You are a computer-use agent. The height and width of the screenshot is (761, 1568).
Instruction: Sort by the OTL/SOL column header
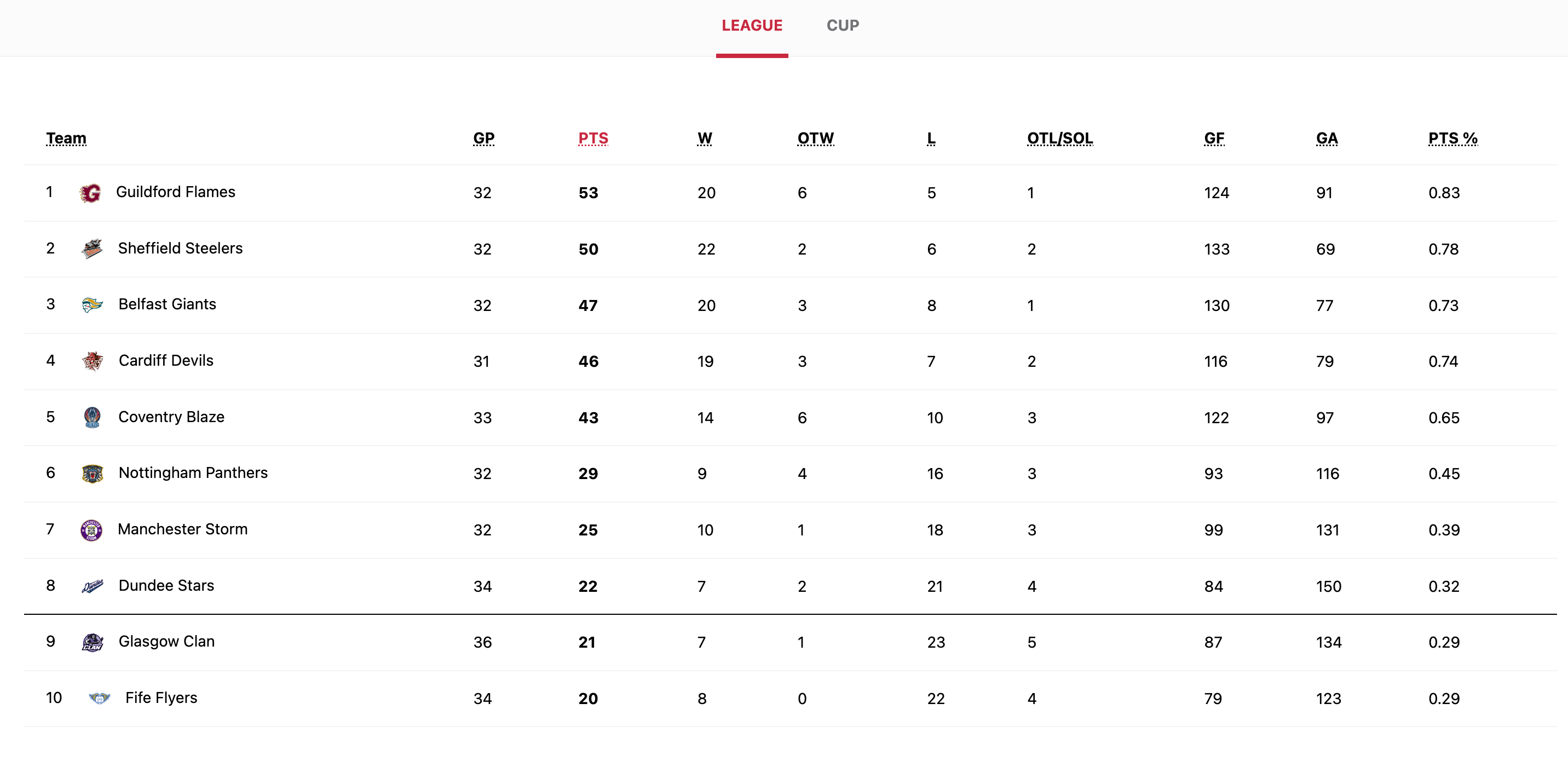1060,139
